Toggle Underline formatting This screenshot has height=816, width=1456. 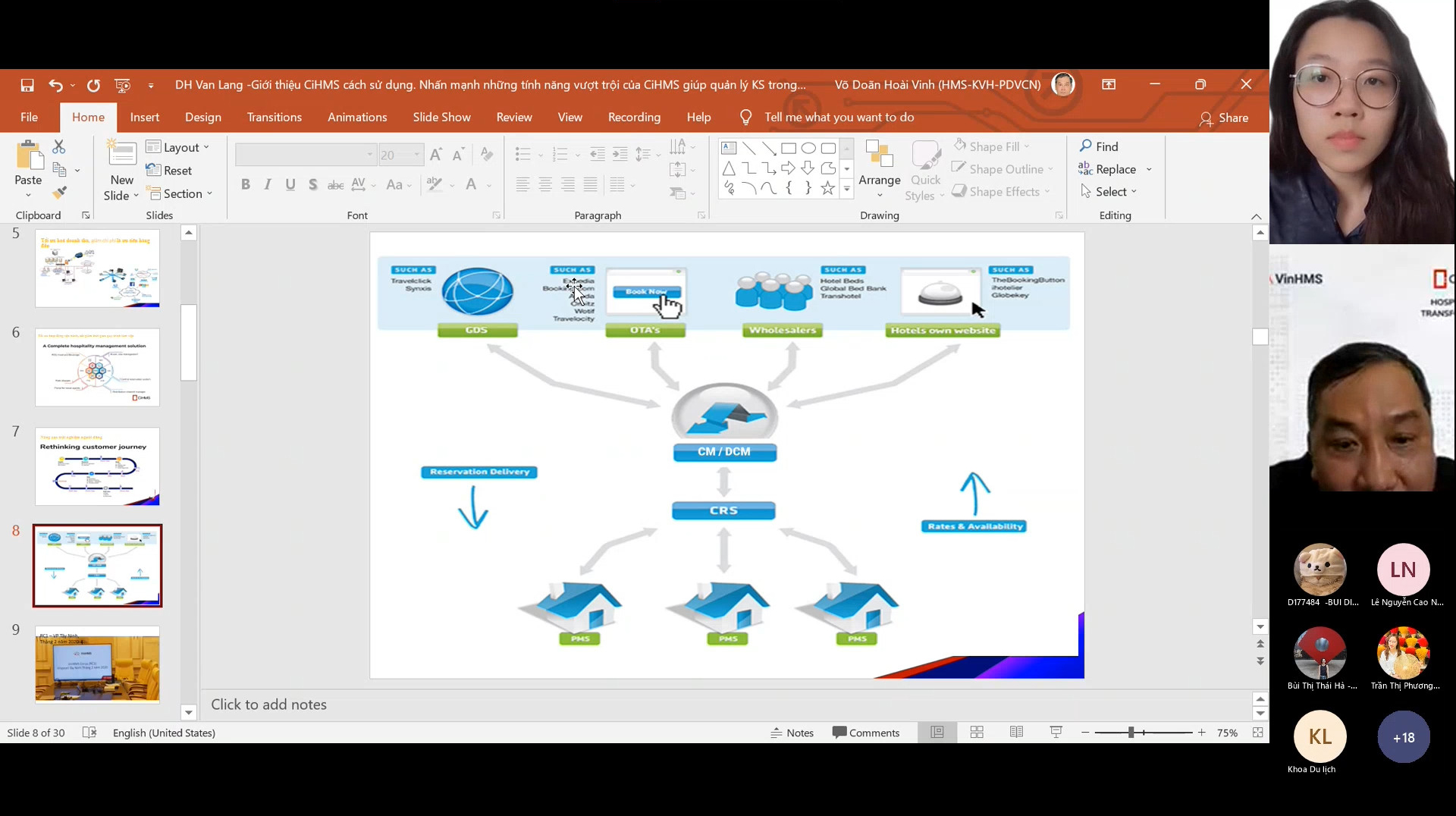(x=290, y=184)
